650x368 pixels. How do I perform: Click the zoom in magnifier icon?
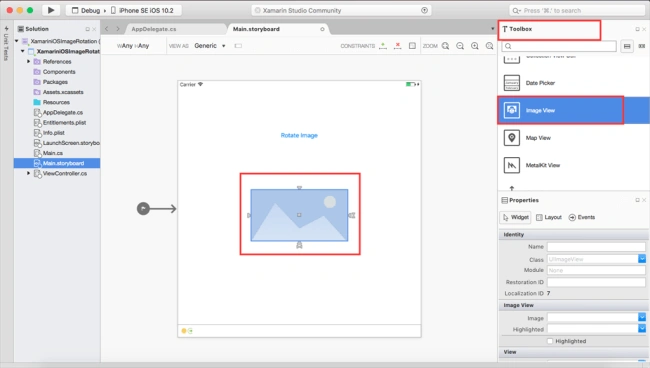pos(475,46)
